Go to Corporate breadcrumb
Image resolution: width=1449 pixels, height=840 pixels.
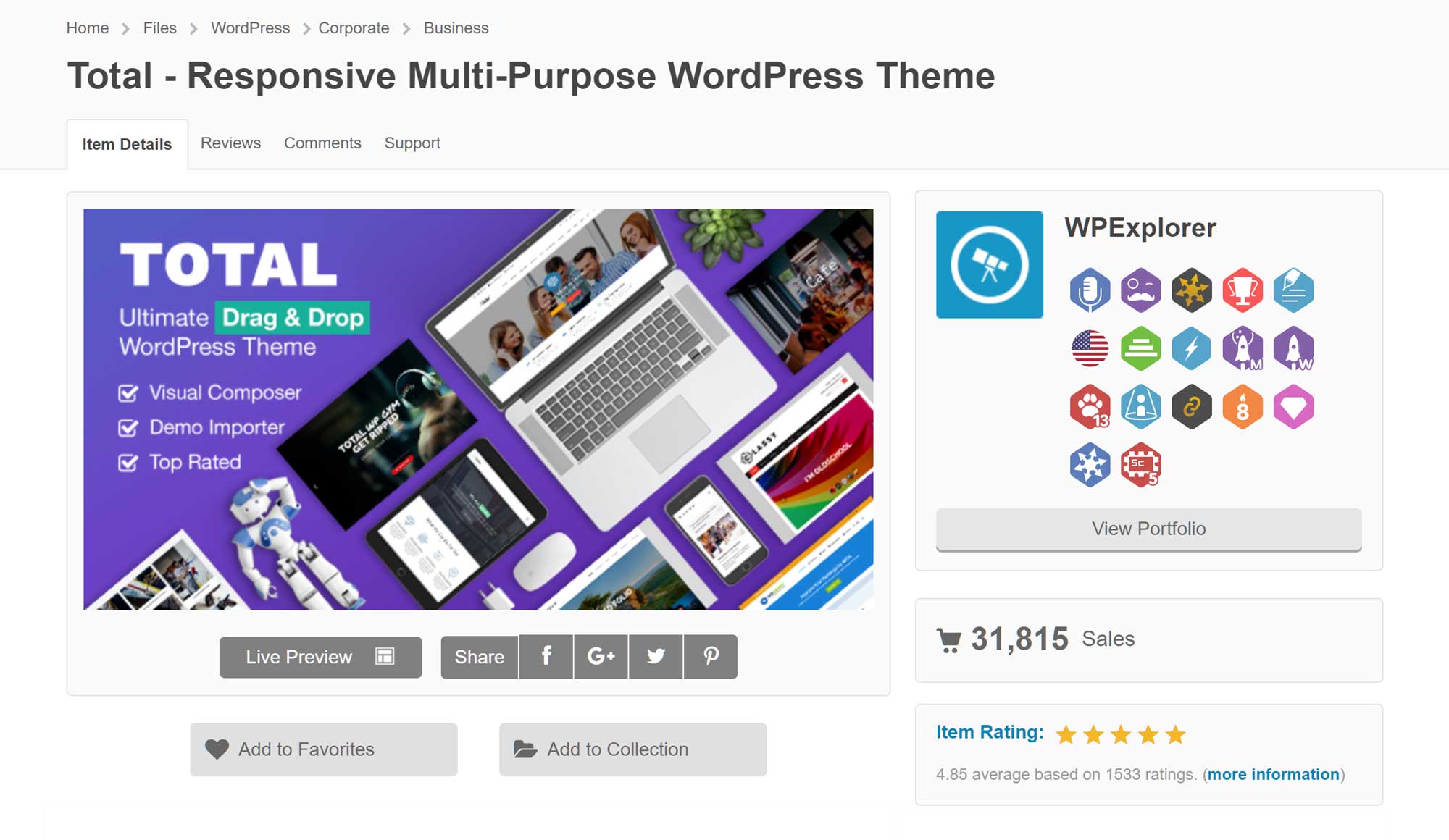click(x=354, y=28)
